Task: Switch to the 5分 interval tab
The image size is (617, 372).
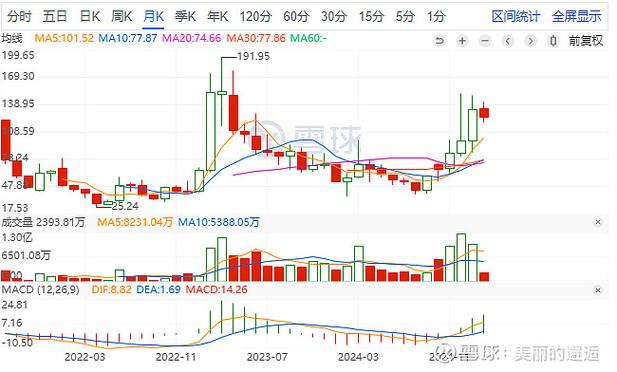Action: click(x=405, y=16)
